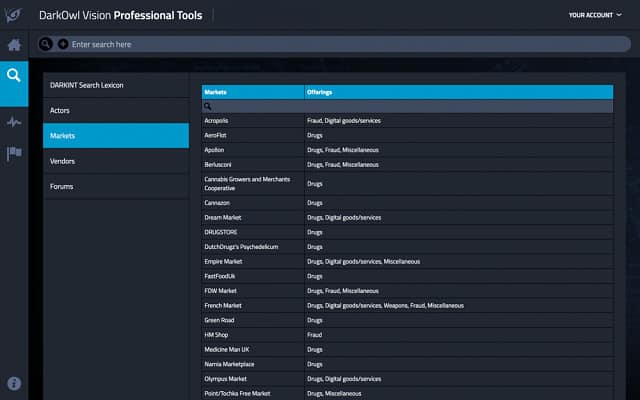The height and width of the screenshot is (400, 640).
Task: Click the plus icon in search bar
Action: coord(63,44)
